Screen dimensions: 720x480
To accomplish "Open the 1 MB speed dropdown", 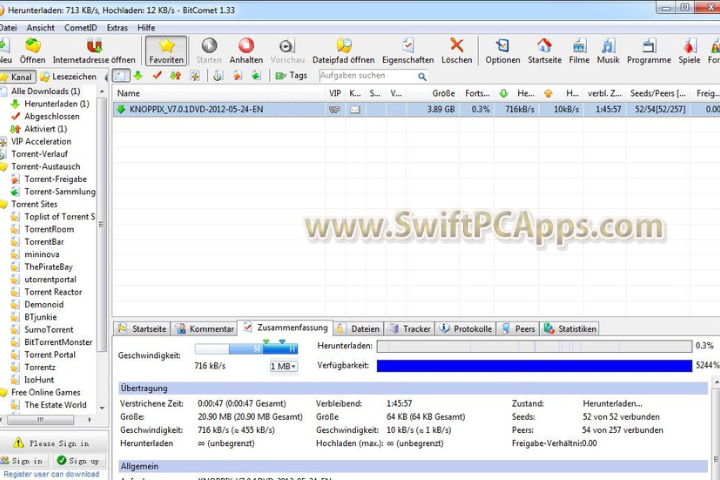I will (283, 366).
